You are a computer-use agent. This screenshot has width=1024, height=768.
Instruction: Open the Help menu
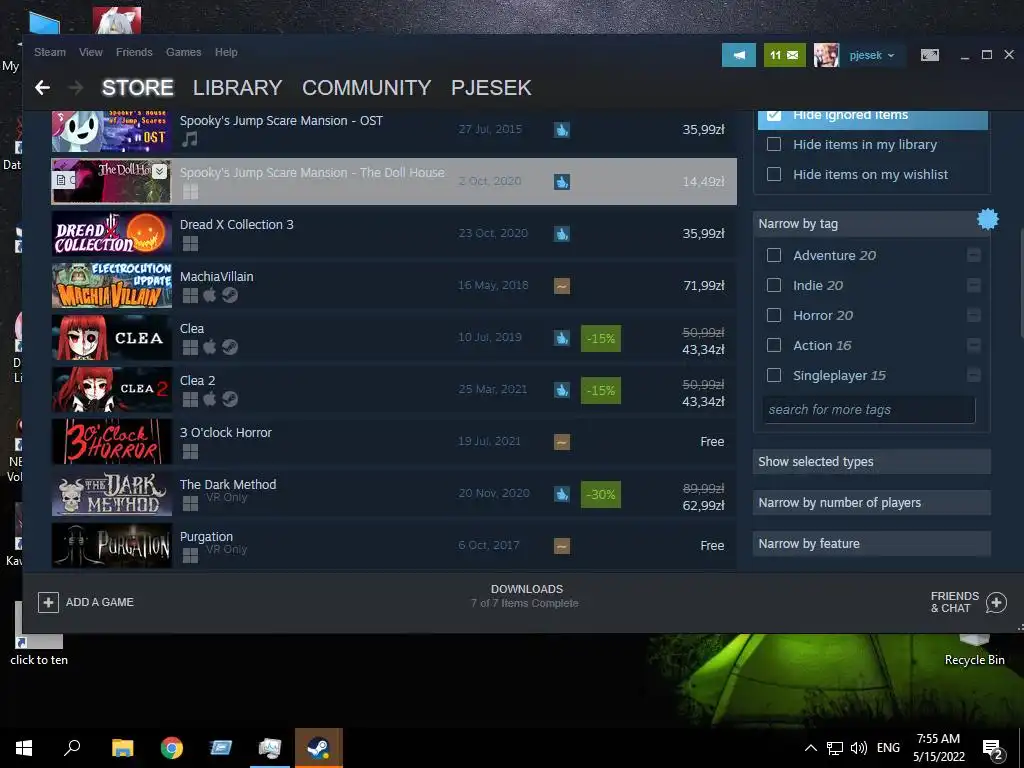(226, 52)
